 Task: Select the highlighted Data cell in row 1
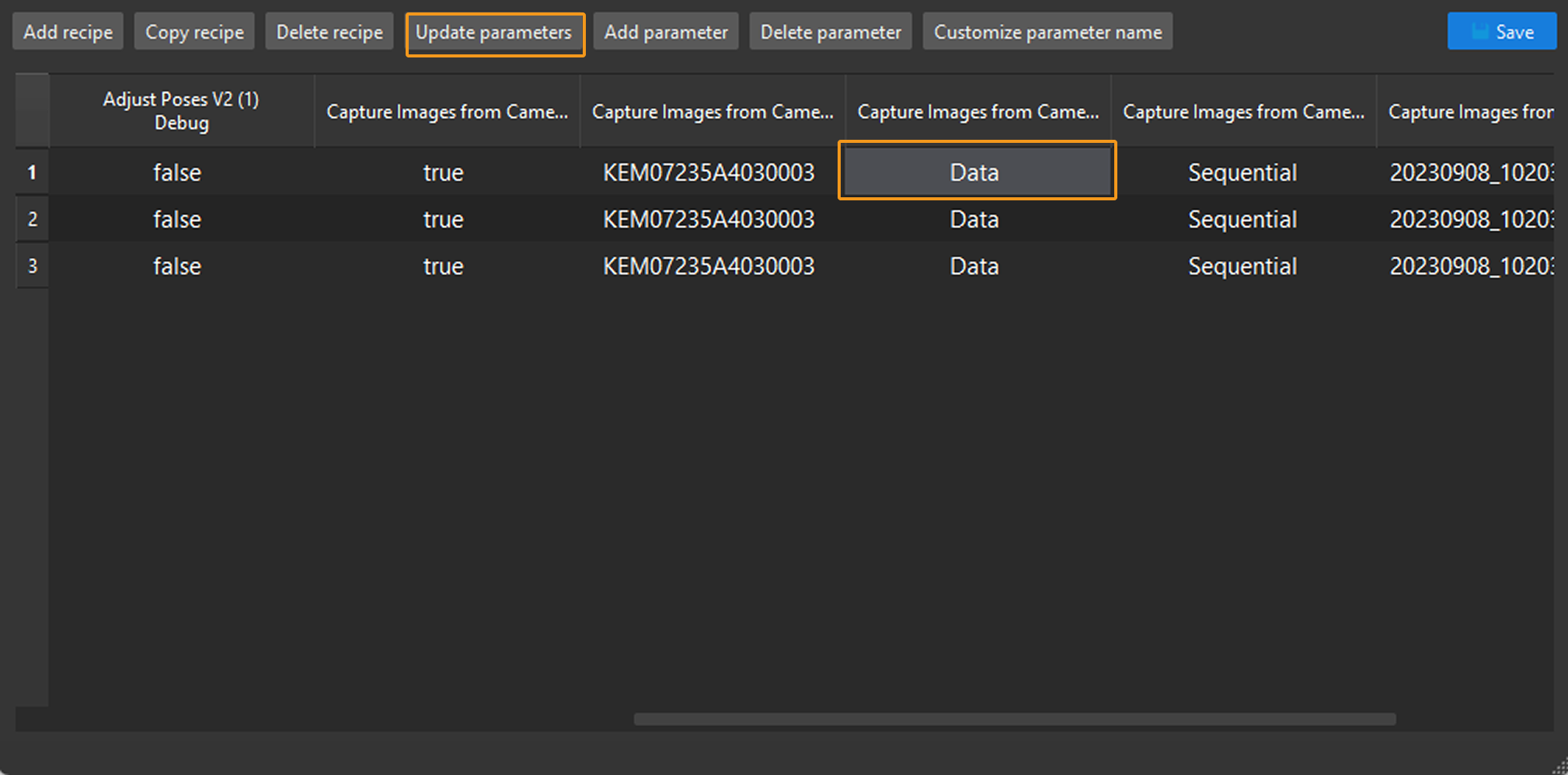point(975,172)
